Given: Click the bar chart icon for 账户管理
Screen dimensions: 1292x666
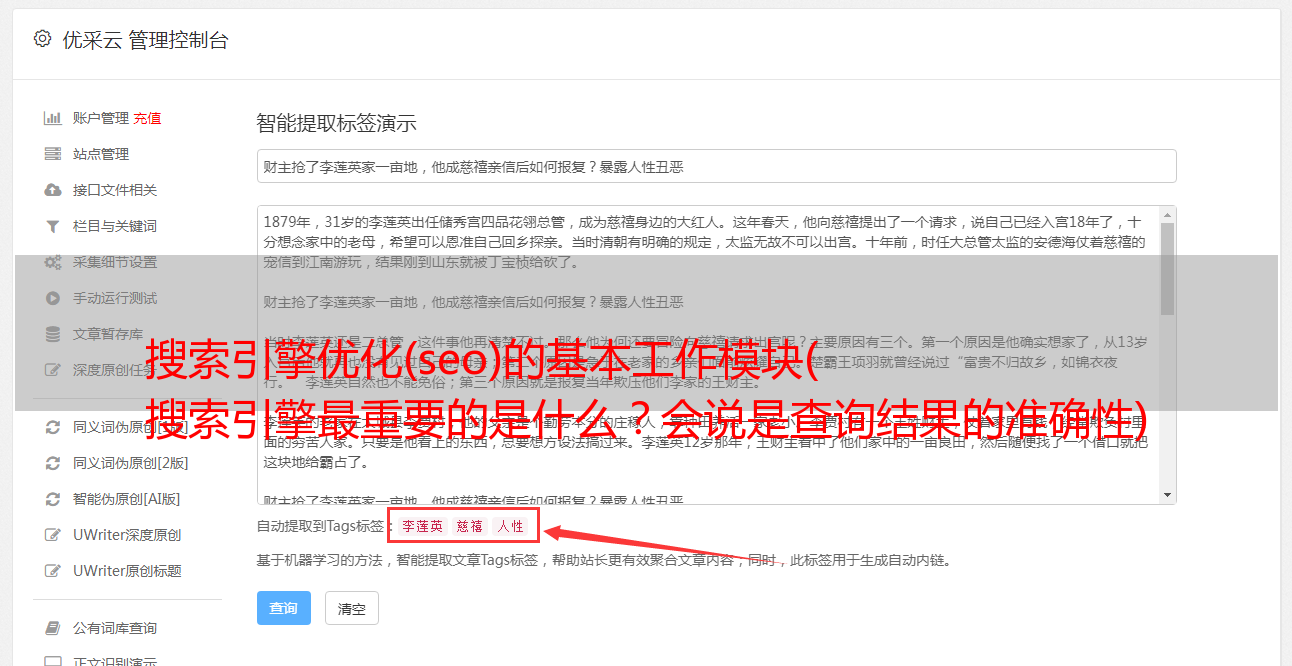Looking at the screenshot, I should pos(52,118).
